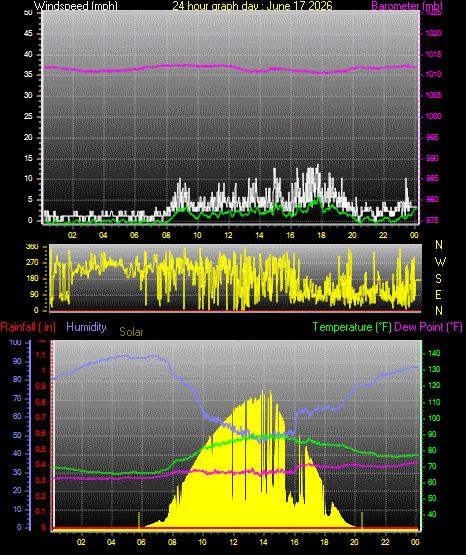The image size is (466, 555).
Task: Select the 35 label on the windspeed axis
Action: click(x=28, y=75)
